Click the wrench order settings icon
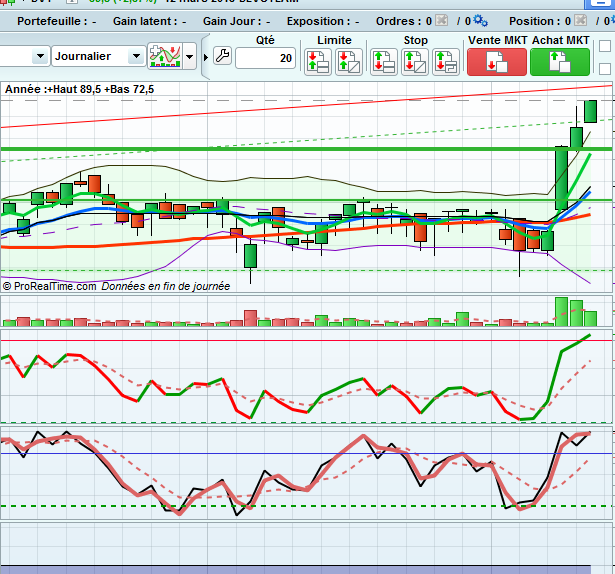This screenshot has height=574, width=615. [222, 57]
